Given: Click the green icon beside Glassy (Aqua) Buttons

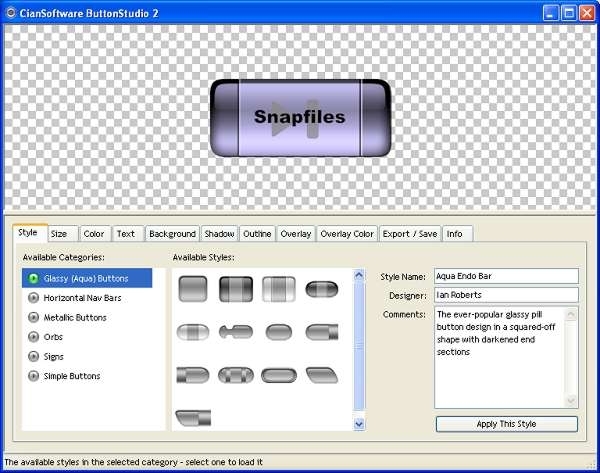Looking at the screenshot, I should coord(33,278).
